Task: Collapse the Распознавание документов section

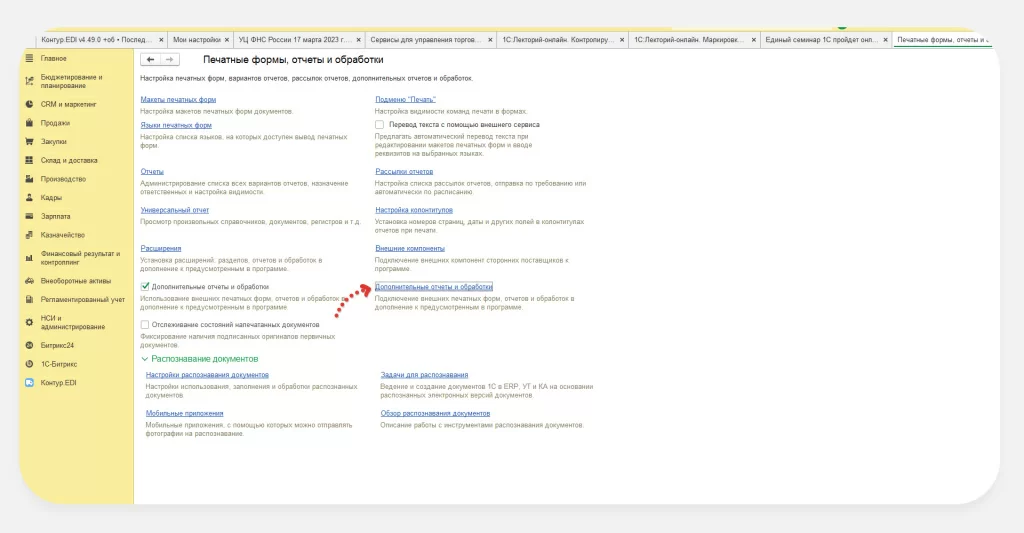Action: 145,358
